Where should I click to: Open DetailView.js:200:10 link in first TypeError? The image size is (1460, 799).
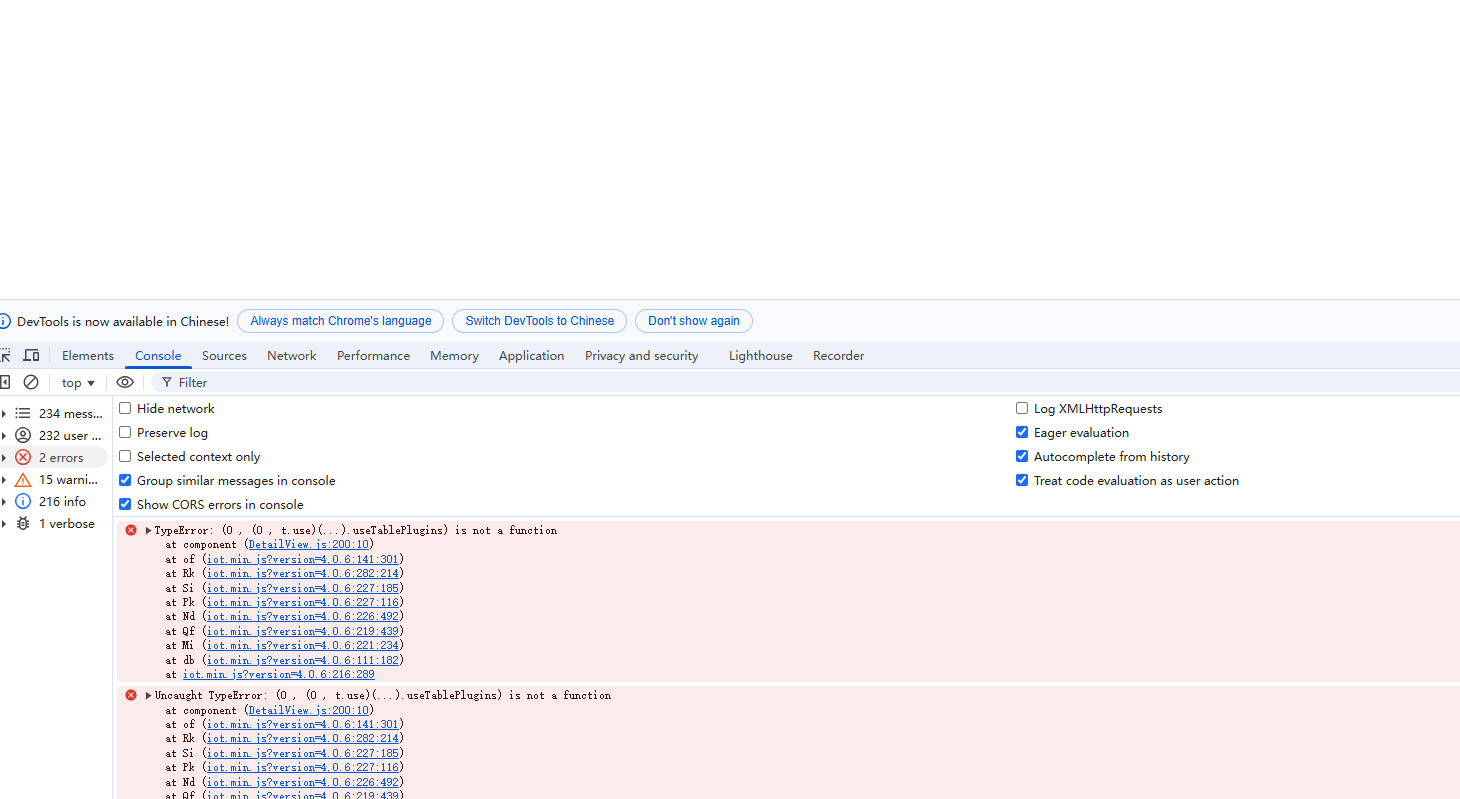pyautogui.click(x=309, y=545)
